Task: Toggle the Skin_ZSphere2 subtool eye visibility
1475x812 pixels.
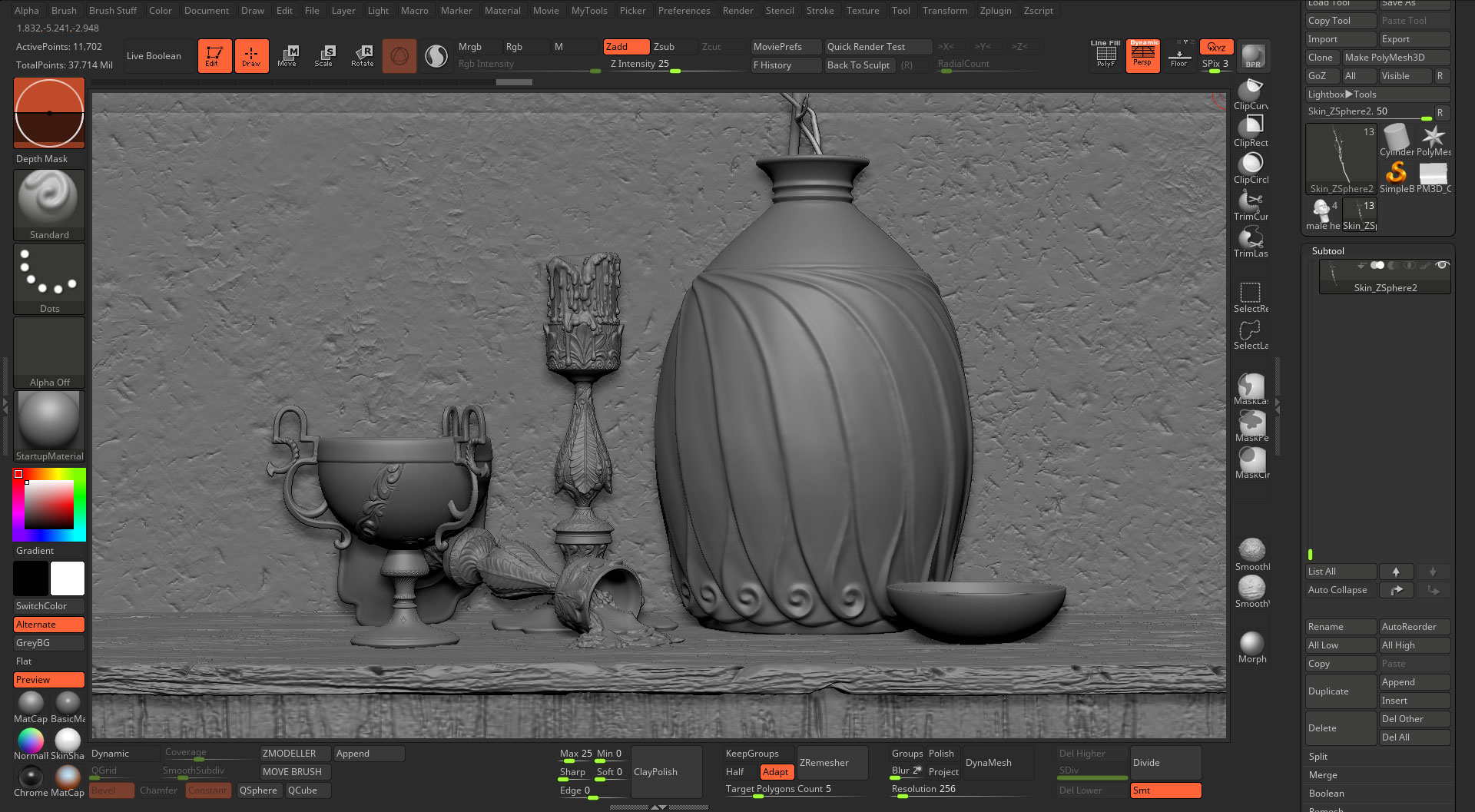Action: [x=1442, y=265]
